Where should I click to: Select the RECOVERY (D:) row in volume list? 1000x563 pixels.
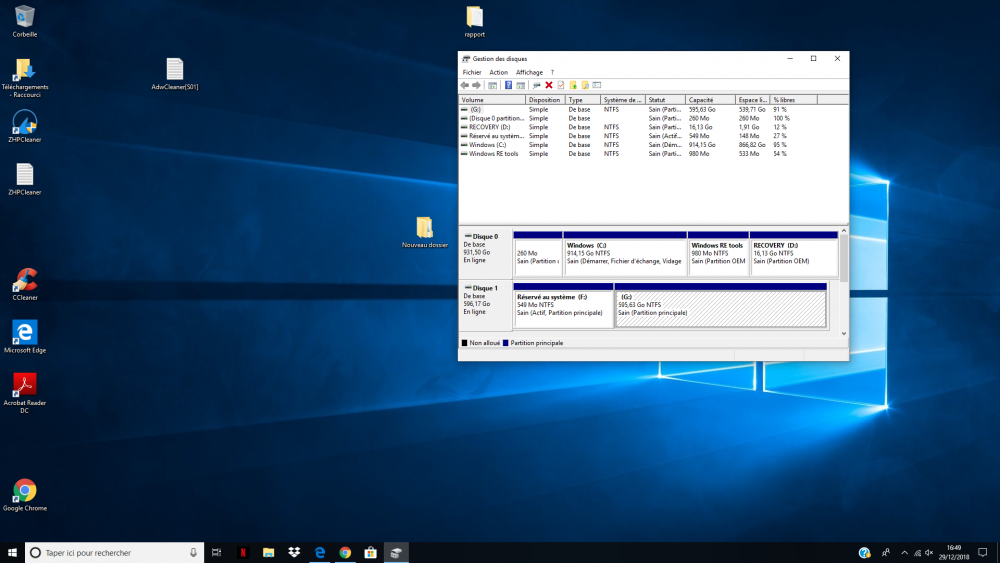(x=489, y=127)
